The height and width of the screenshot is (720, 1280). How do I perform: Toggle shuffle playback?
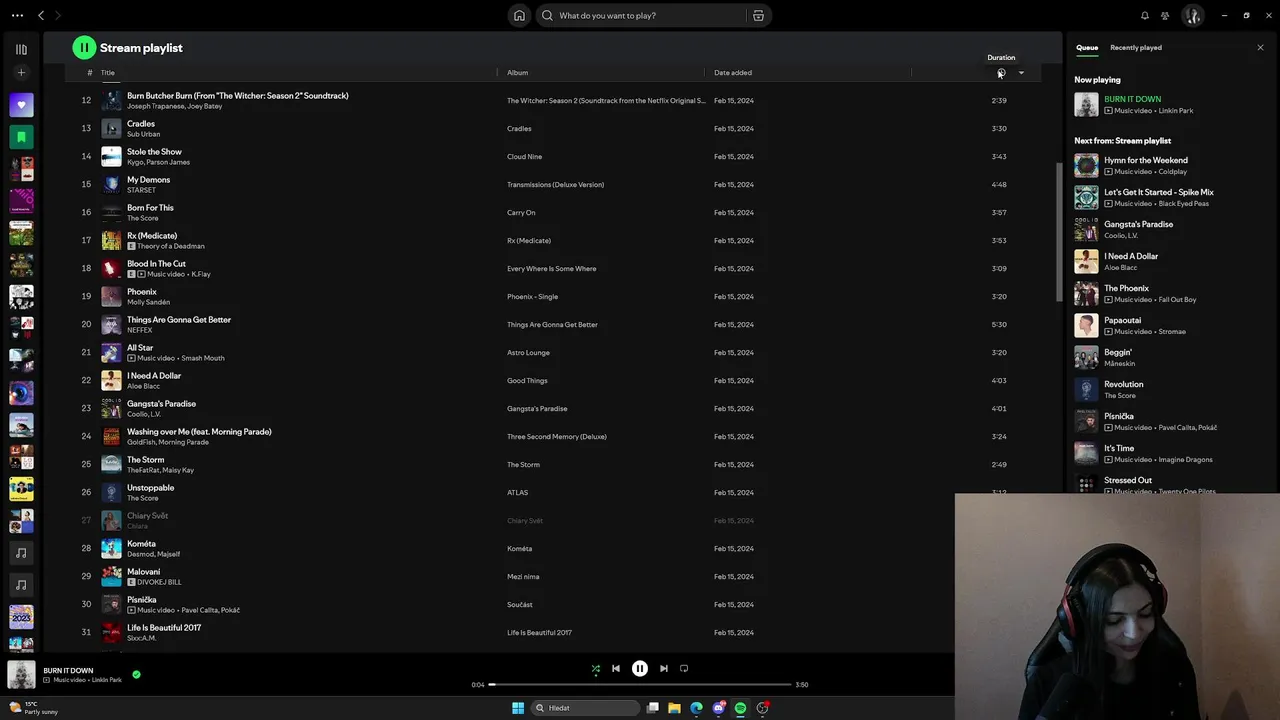(595, 668)
